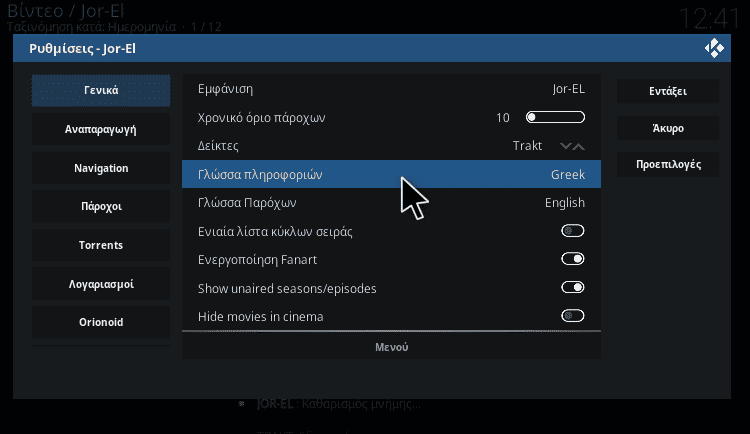Toggle Ενιαία λίστα κύκλων σειράς switch
Screen dimensions: 750x434
pos(573,231)
